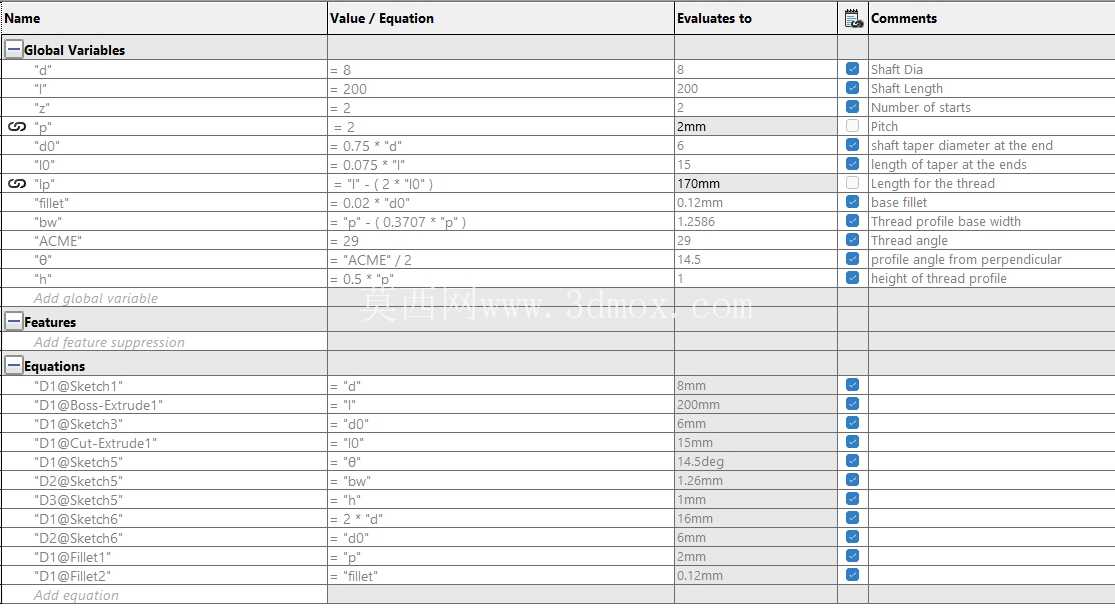Image resolution: width=1115 pixels, height=614 pixels.
Task: Collapse the Features section
Action: 14,322
